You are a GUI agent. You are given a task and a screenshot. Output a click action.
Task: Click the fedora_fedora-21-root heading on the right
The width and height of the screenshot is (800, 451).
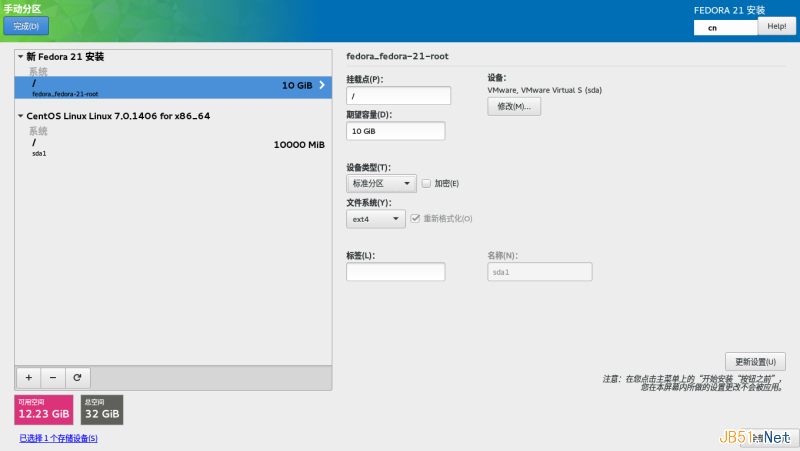click(x=397, y=56)
